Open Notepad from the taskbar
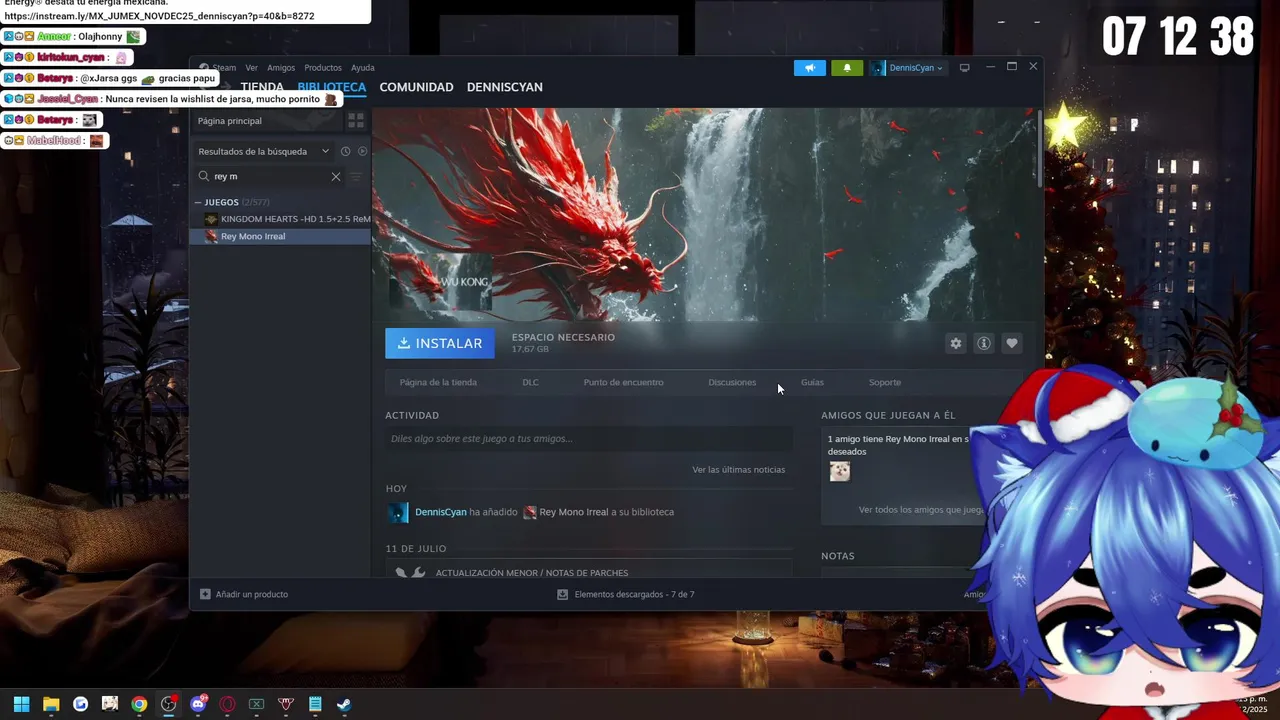The height and width of the screenshot is (720, 1280). click(315, 704)
